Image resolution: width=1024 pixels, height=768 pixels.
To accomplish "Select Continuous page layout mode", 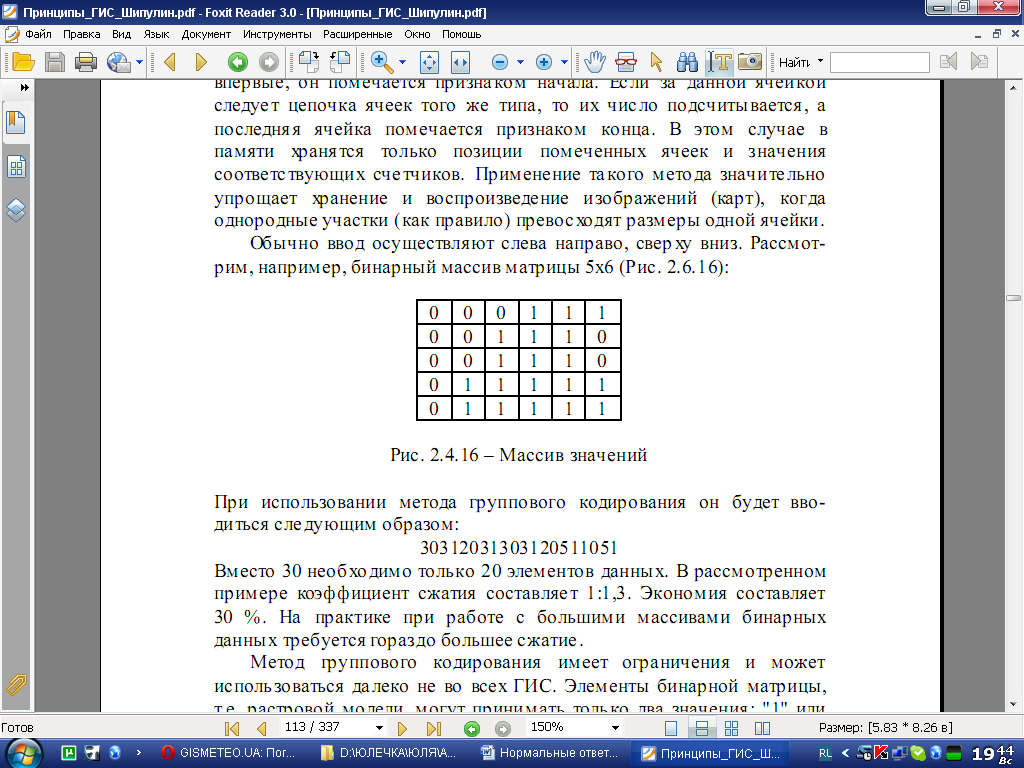I will tap(701, 728).
